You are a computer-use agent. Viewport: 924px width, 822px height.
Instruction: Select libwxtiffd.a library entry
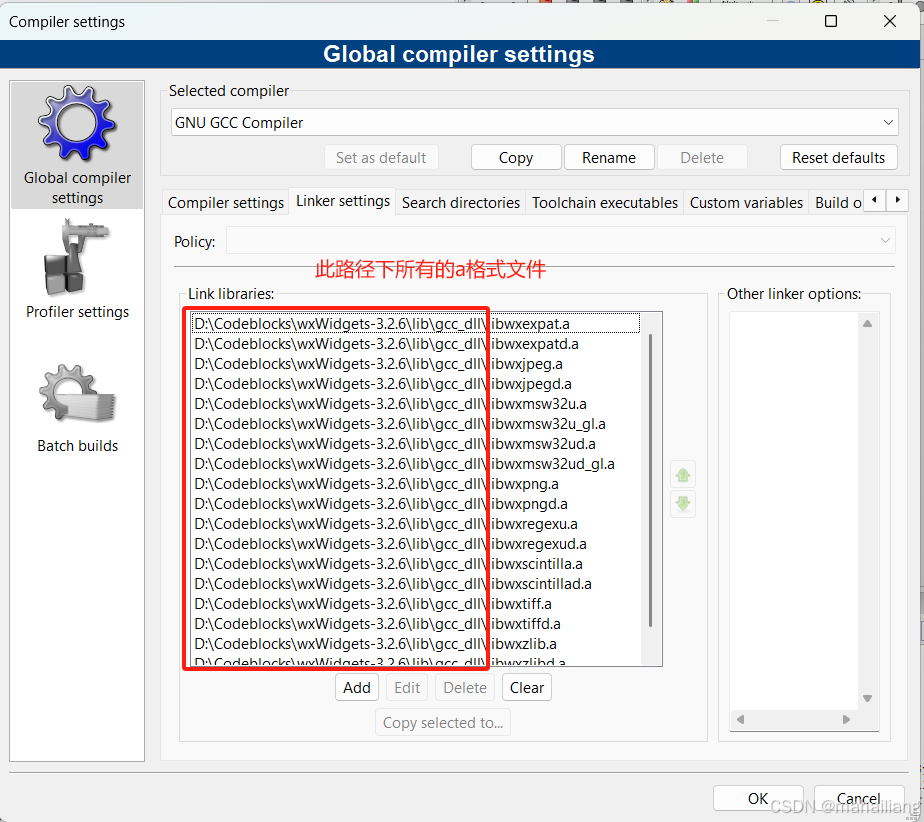coord(415,624)
